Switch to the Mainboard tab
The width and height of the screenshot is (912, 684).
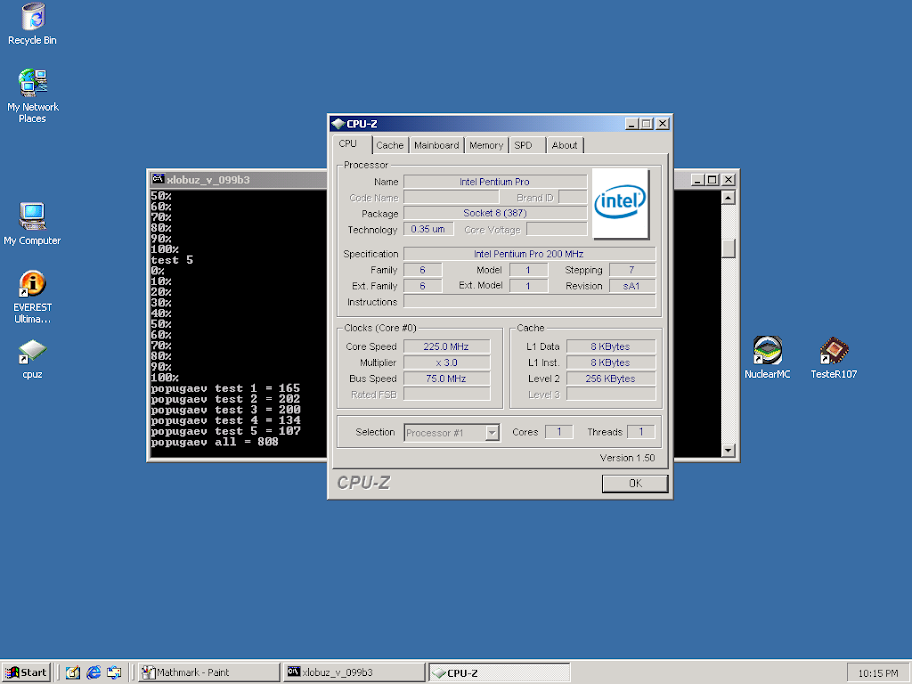pyautogui.click(x=436, y=145)
